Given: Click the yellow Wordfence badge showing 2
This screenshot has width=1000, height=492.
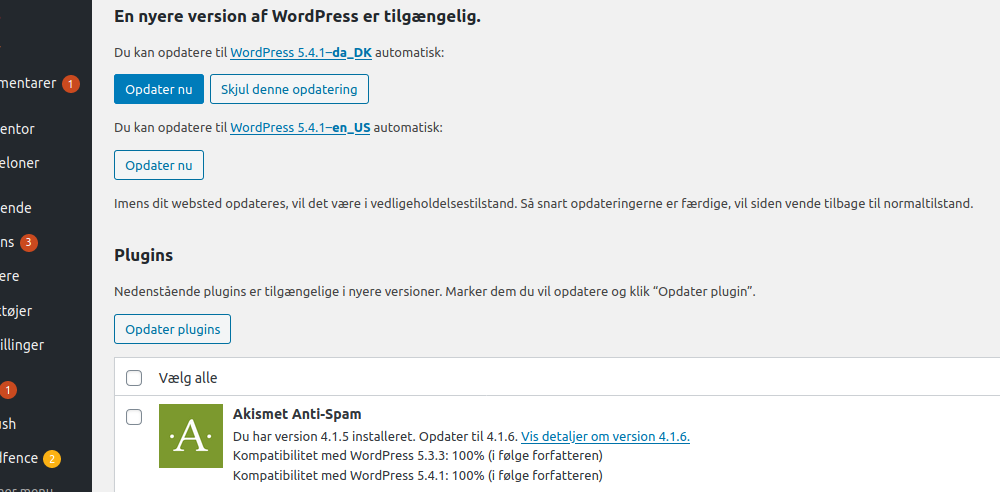Looking at the screenshot, I should point(52,458).
